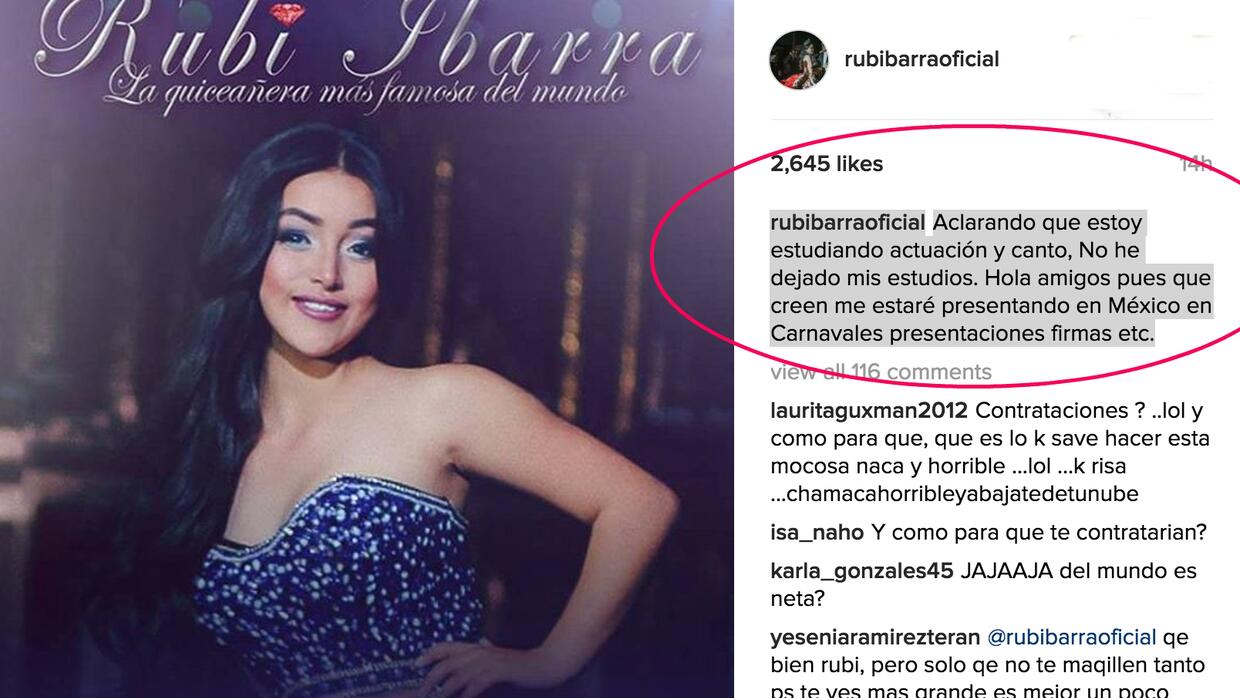Select the caption text about estudiando actuación
This screenshot has height=698, width=1240.
click(x=991, y=278)
